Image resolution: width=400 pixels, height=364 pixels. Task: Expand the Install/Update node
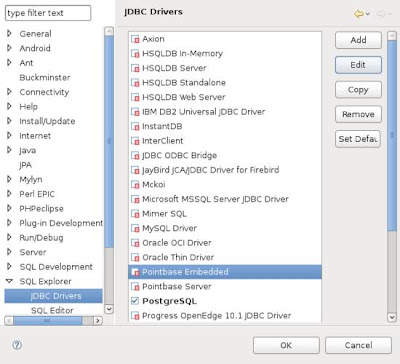coord(9,121)
